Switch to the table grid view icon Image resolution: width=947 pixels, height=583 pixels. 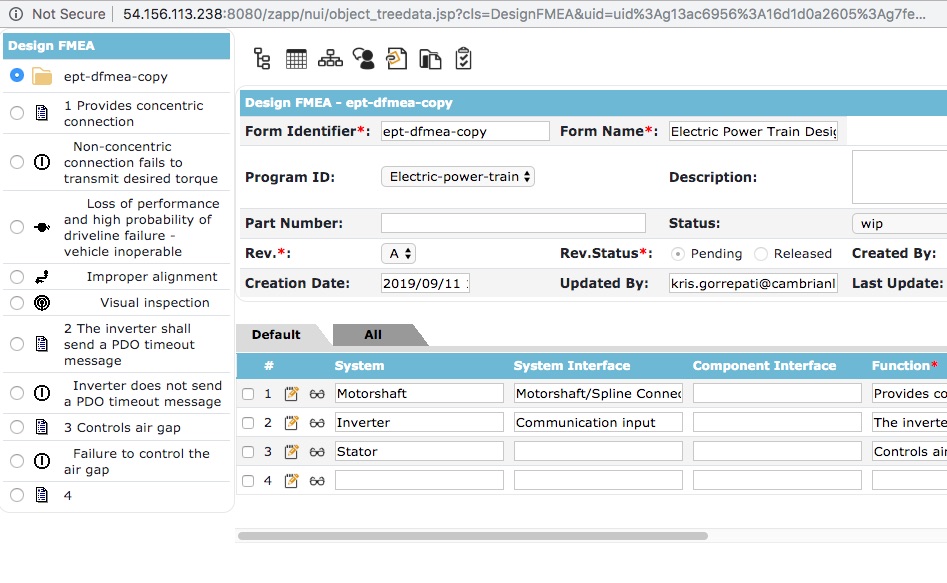296,59
